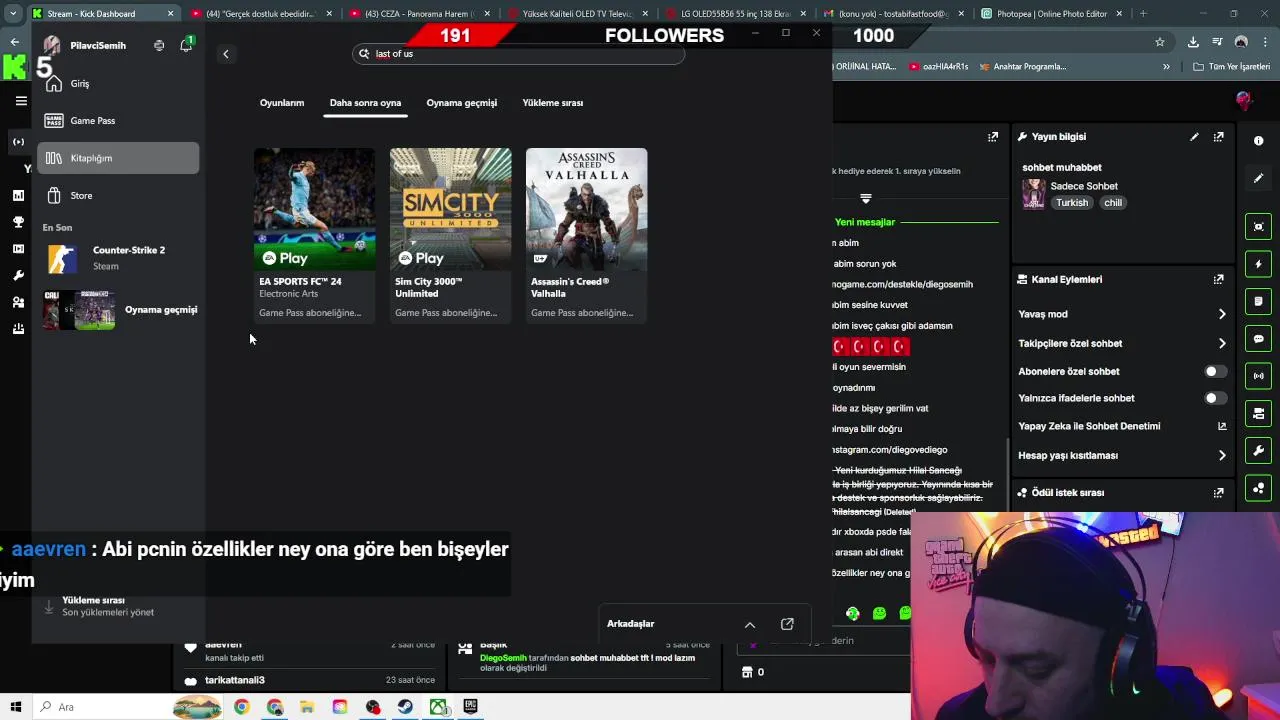
Task: Open Counter-Strike 2 in recent list
Action: 118,258
